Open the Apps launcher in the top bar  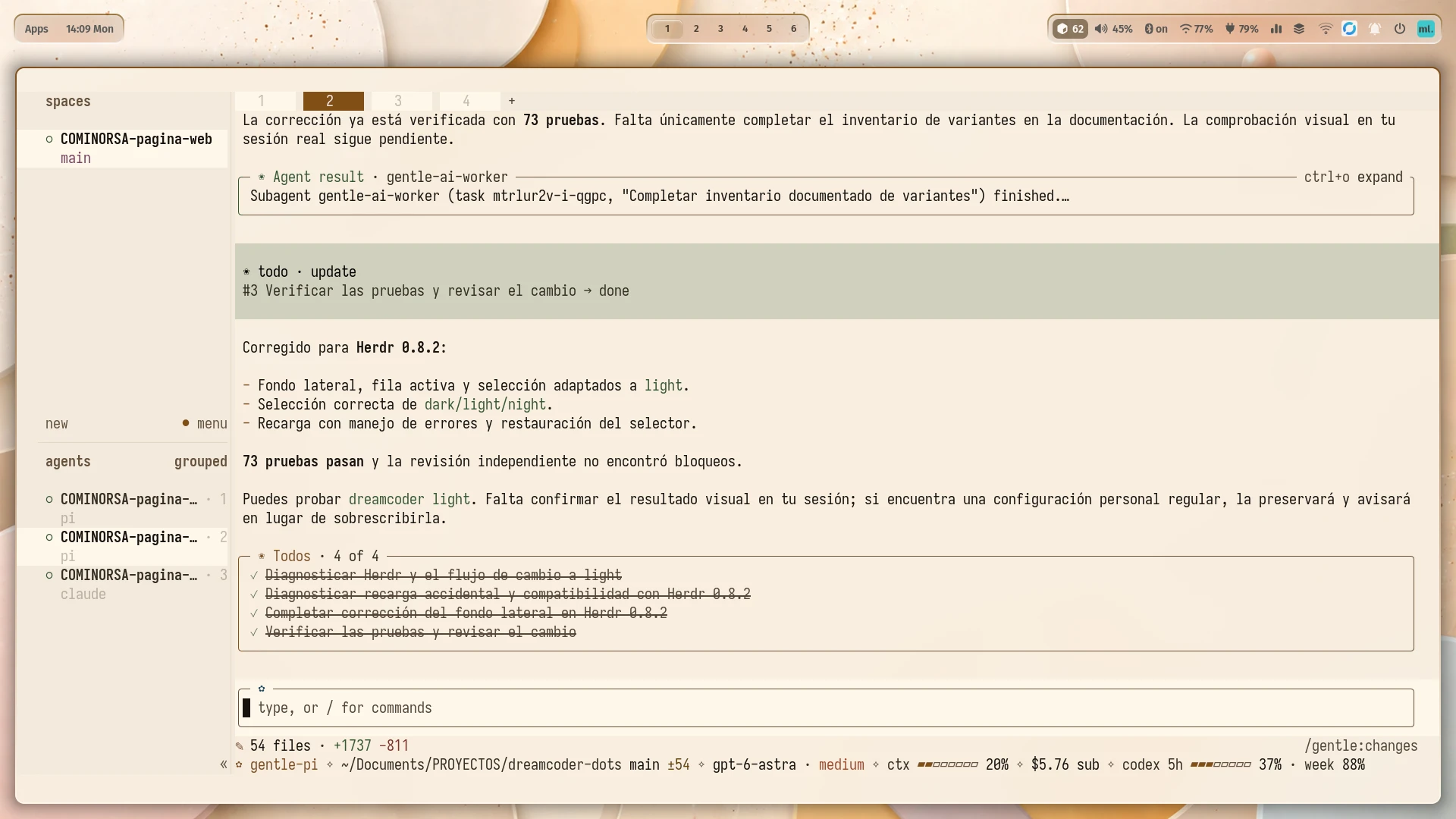click(x=36, y=29)
